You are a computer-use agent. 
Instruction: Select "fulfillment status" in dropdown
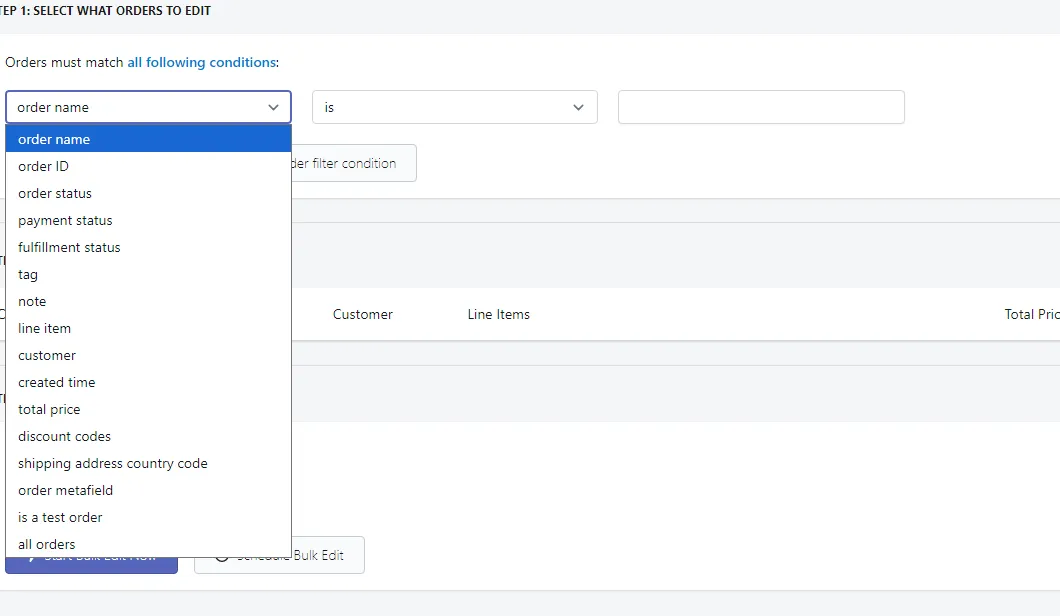tap(148, 247)
